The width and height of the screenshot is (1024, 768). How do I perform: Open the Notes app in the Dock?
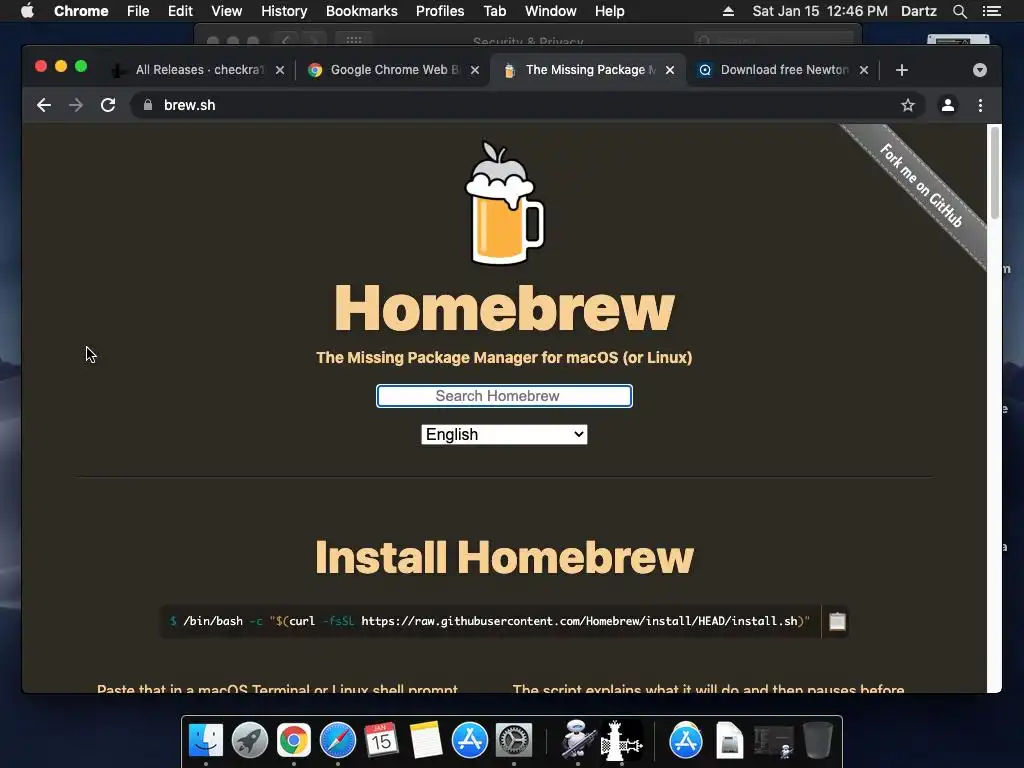tap(426, 741)
